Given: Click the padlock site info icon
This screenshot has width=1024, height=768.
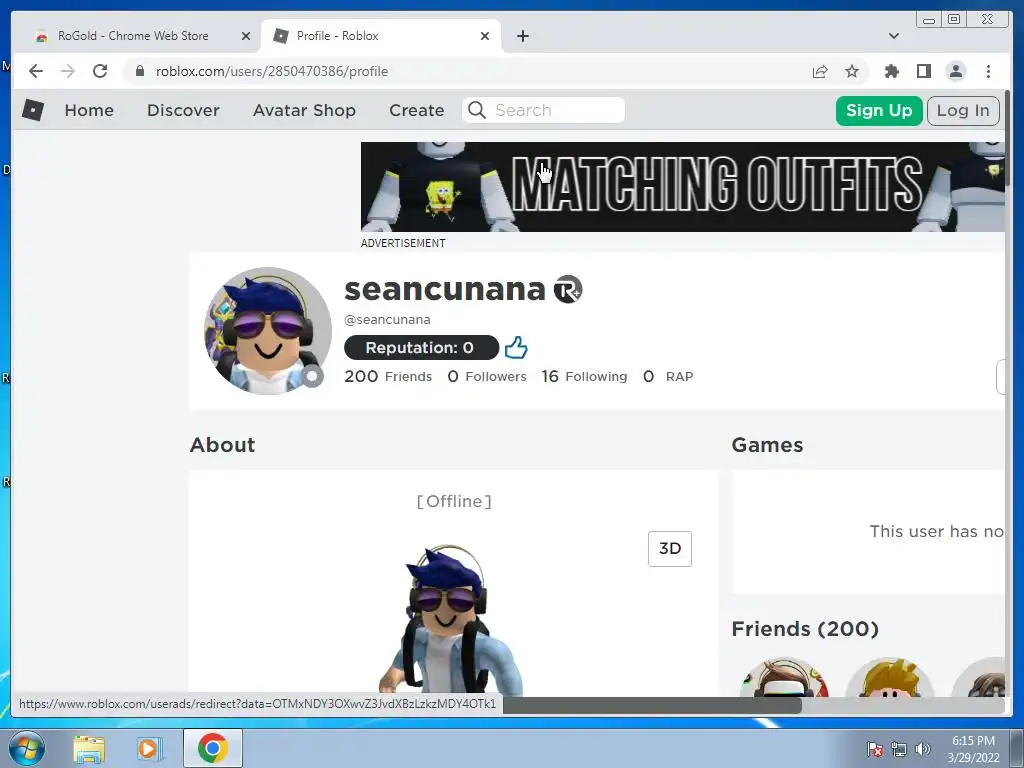Looking at the screenshot, I should pos(140,71).
